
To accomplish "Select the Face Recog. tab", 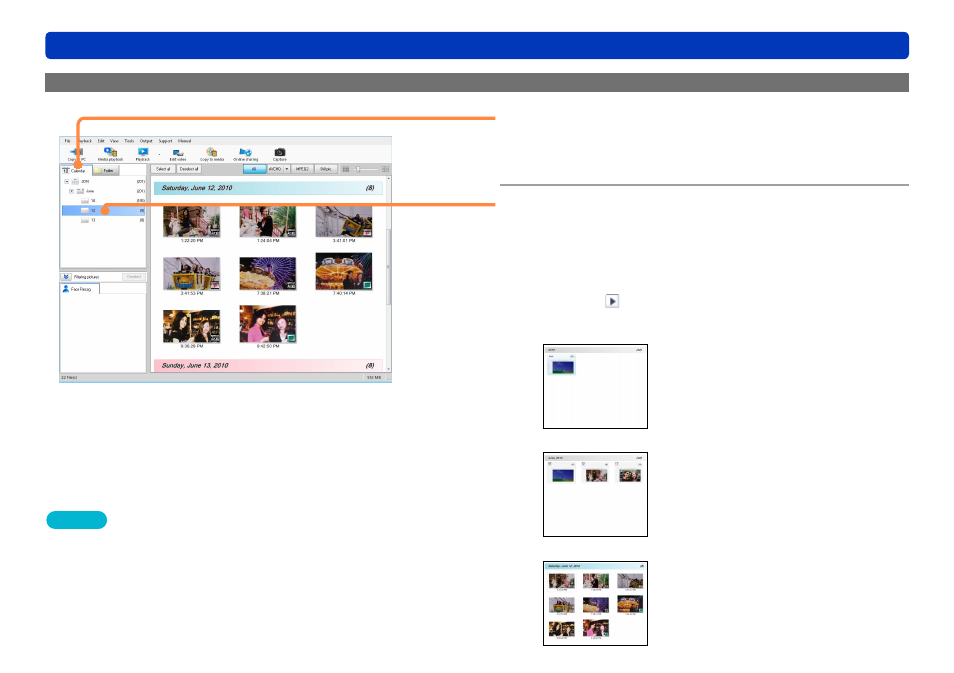I will pyautogui.click(x=80, y=290).
